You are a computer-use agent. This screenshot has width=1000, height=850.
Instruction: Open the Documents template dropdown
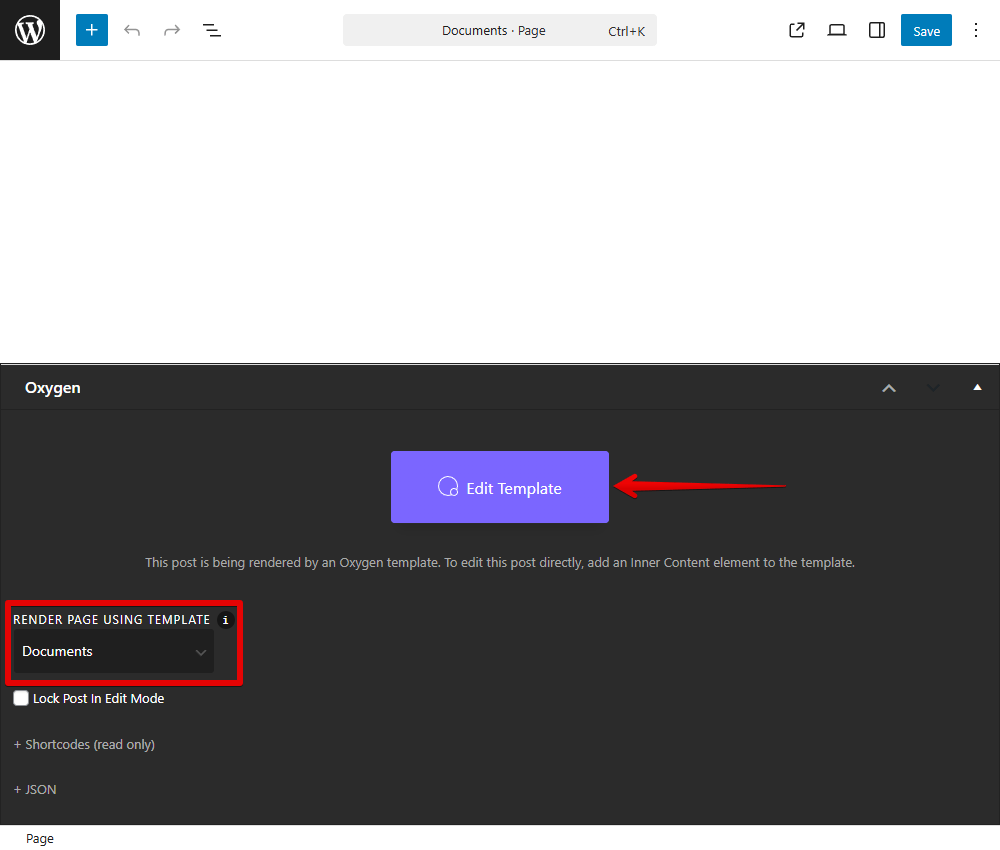point(113,652)
